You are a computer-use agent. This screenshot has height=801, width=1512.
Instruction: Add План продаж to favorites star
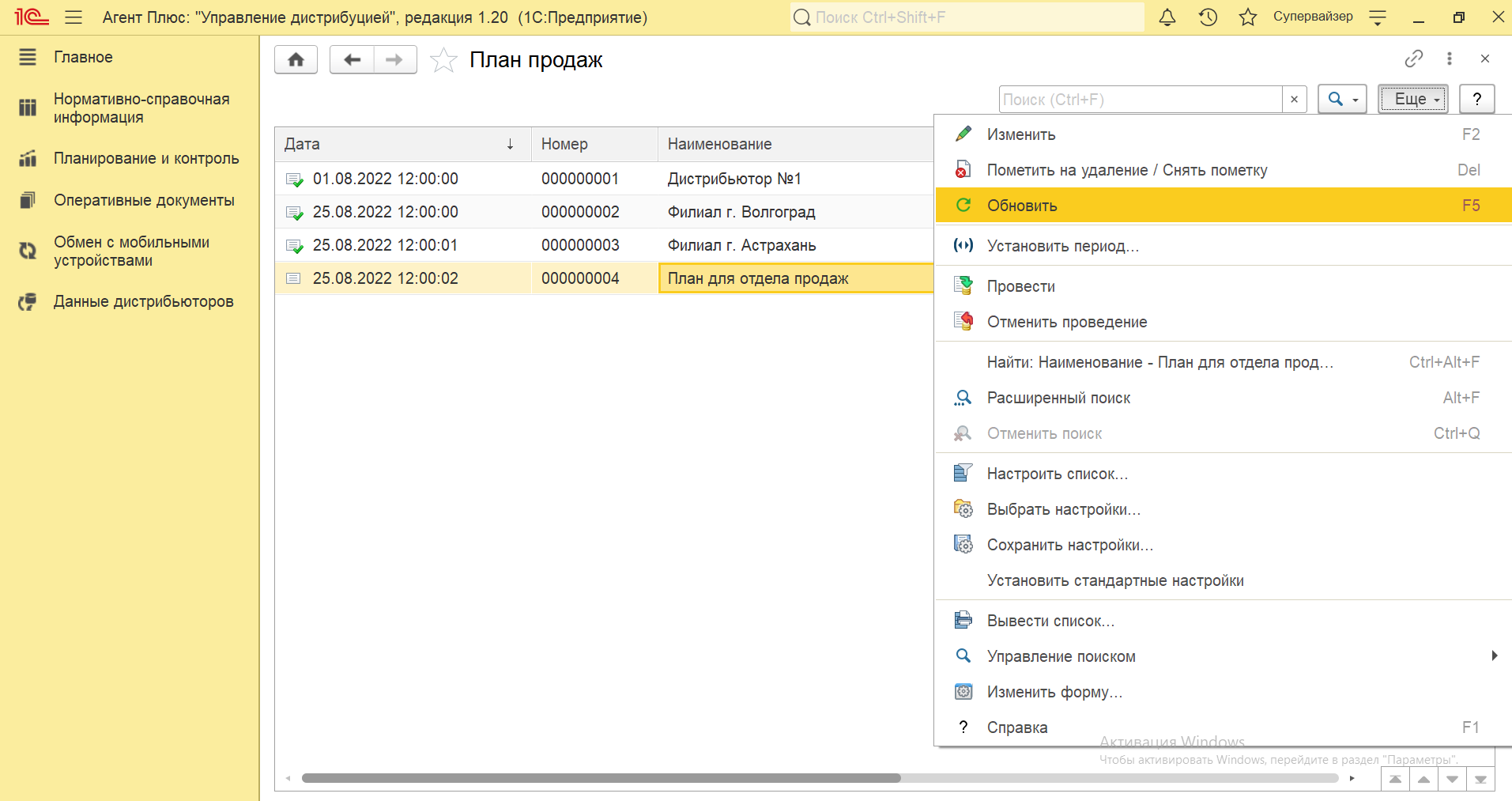pos(443,60)
